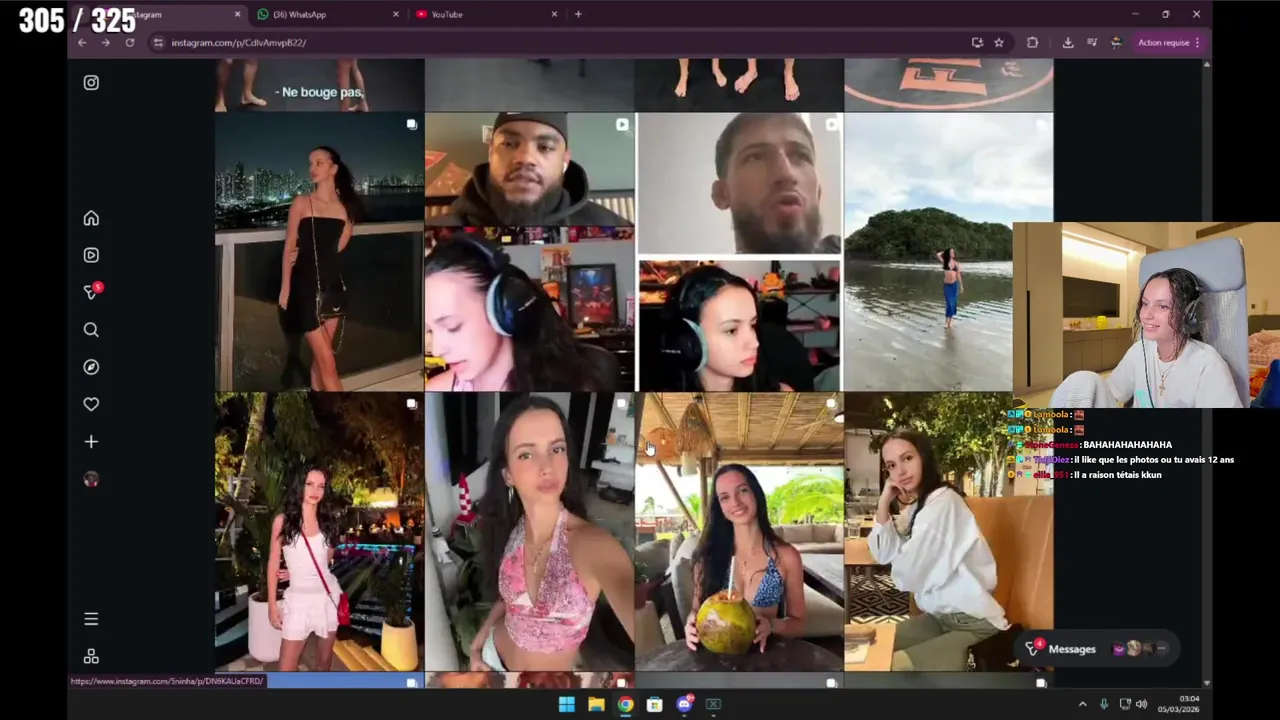Reload the Instagram page

tap(130, 43)
